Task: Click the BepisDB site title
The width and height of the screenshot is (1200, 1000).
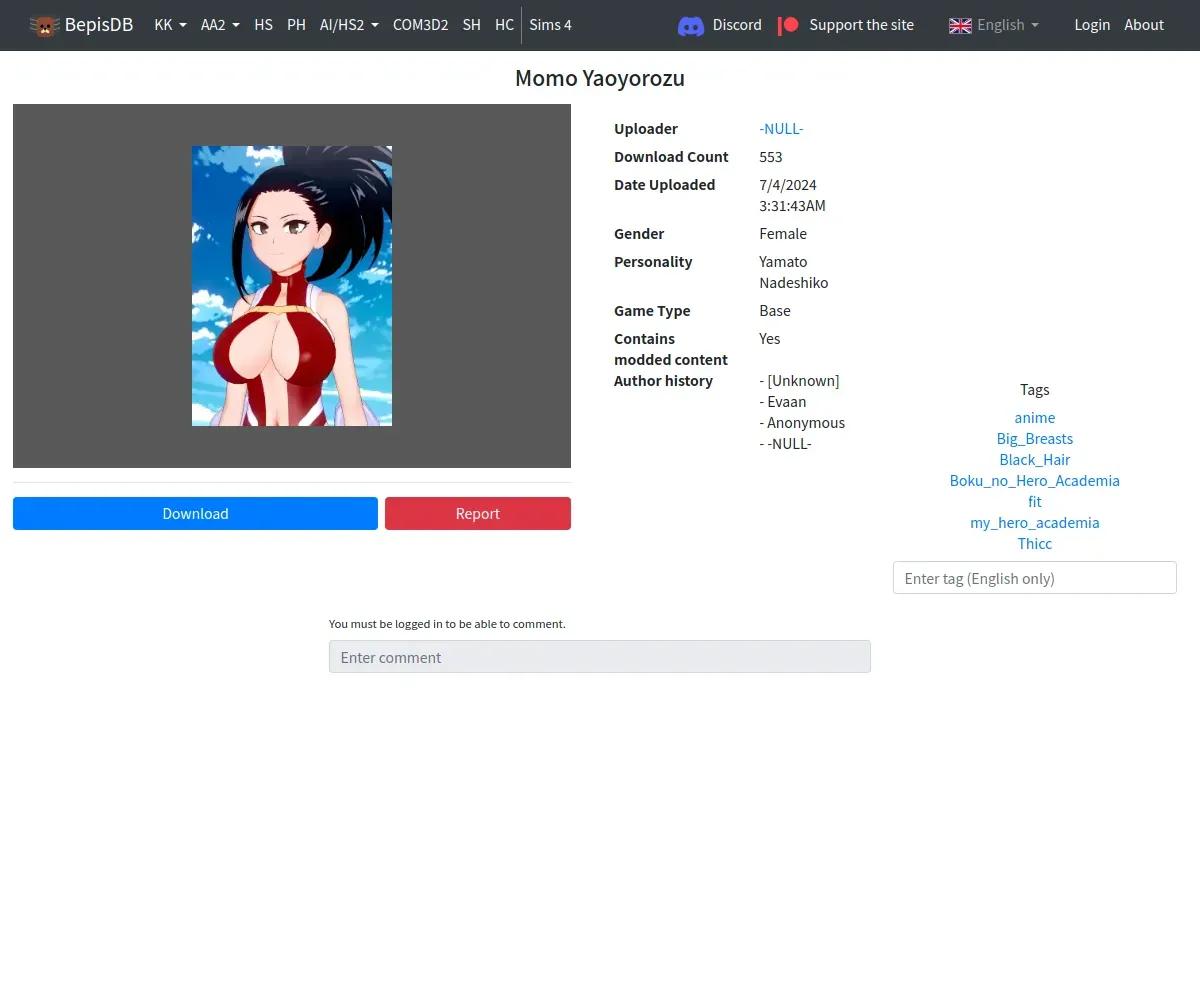Action: (99, 25)
